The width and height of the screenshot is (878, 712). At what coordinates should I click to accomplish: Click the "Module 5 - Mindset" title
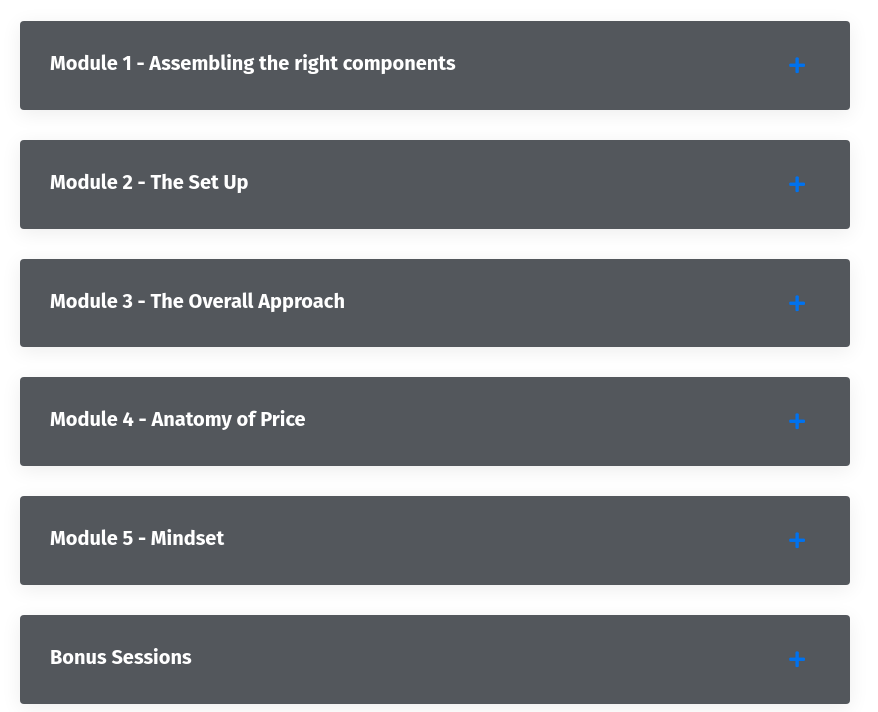click(x=137, y=539)
